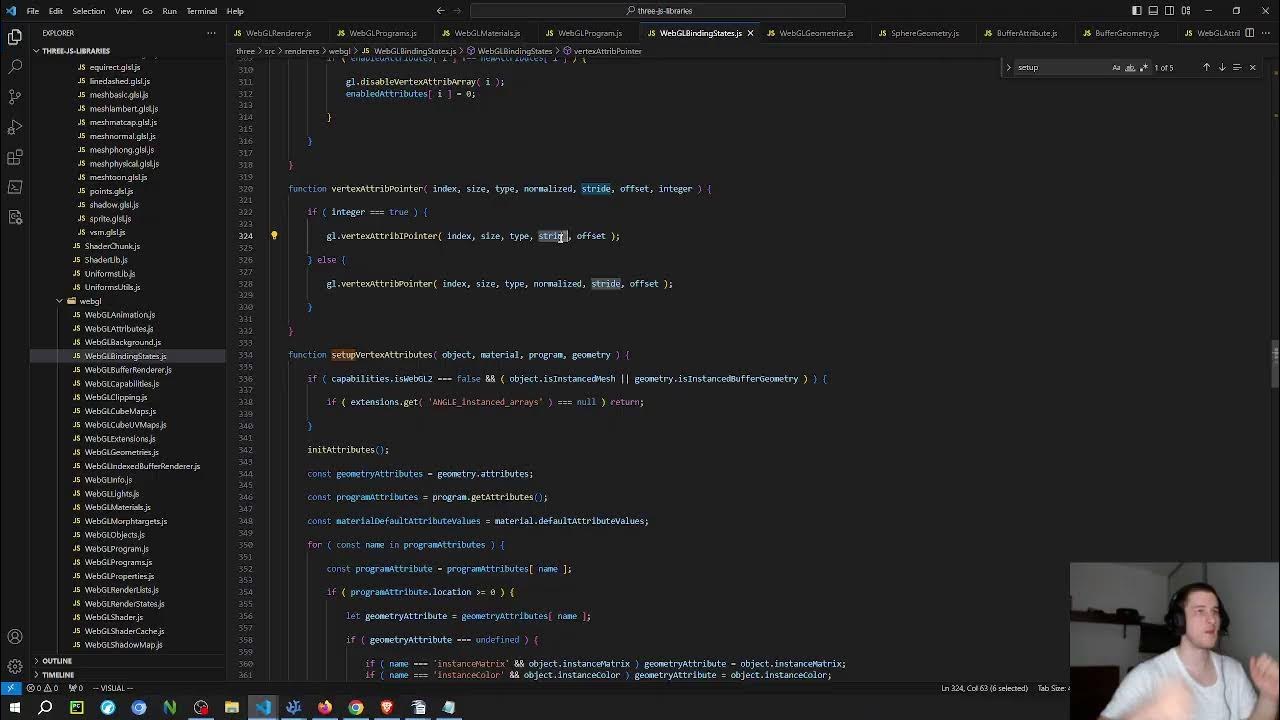Image resolution: width=1280 pixels, height=720 pixels.
Task: Go back with the navigation arrow
Action: pyautogui.click(x=440, y=11)
